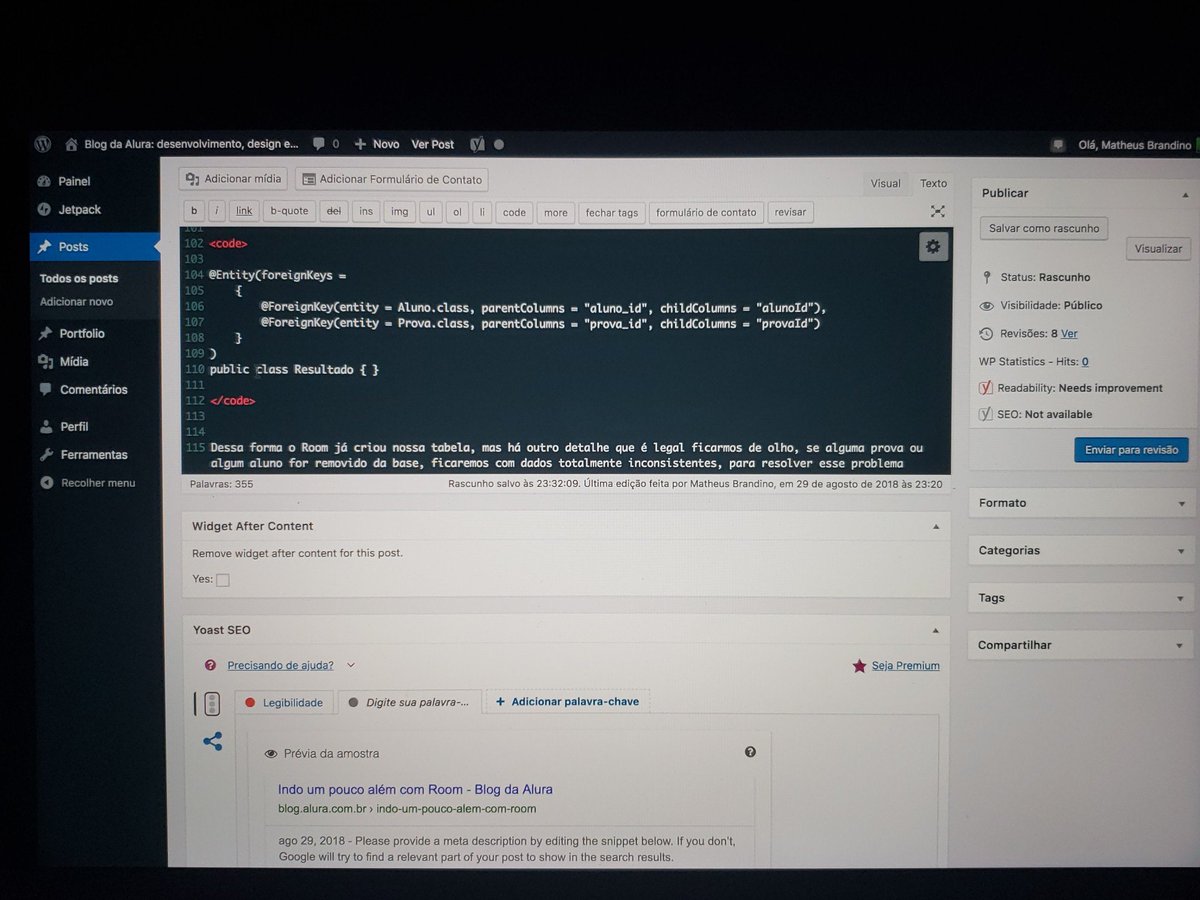Open Mídia library in sidebar

pyautogui.click(x=74, y=361)
